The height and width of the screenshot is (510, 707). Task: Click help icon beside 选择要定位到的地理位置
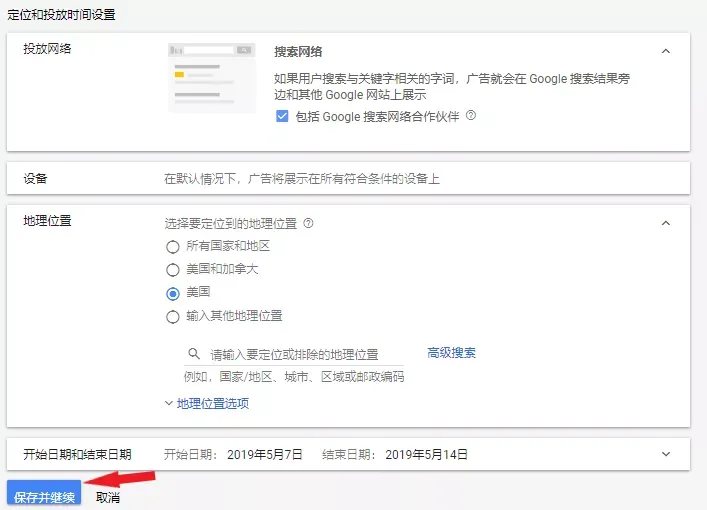coord(308,223)
